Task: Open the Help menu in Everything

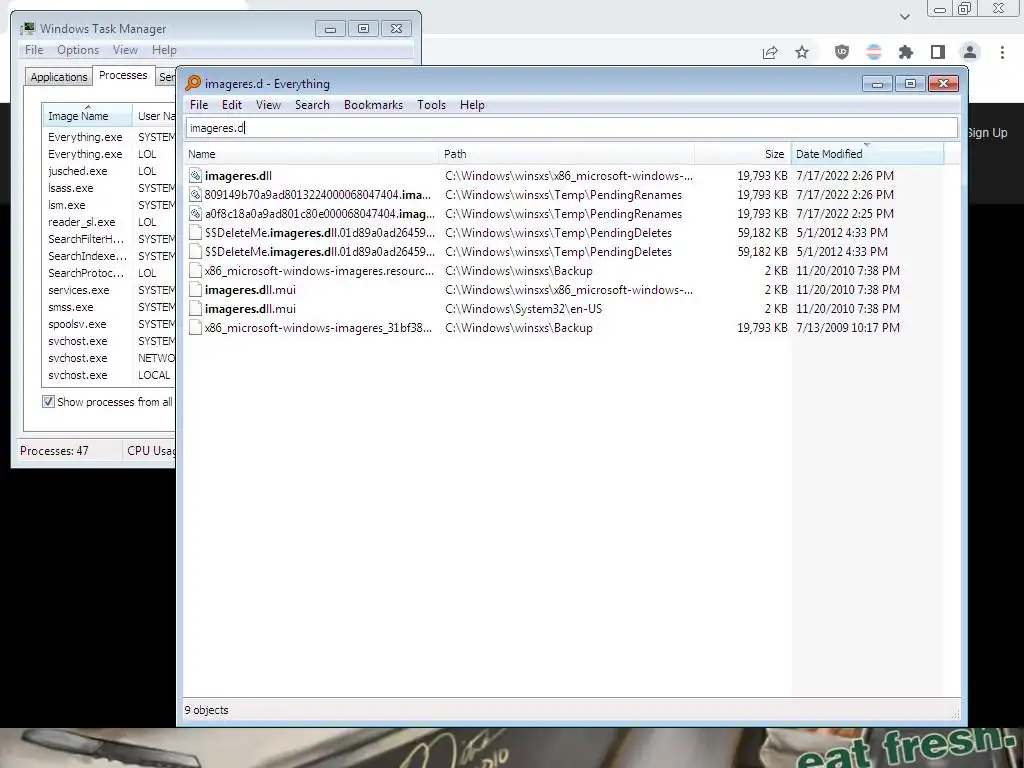Action: click(472, 105)
